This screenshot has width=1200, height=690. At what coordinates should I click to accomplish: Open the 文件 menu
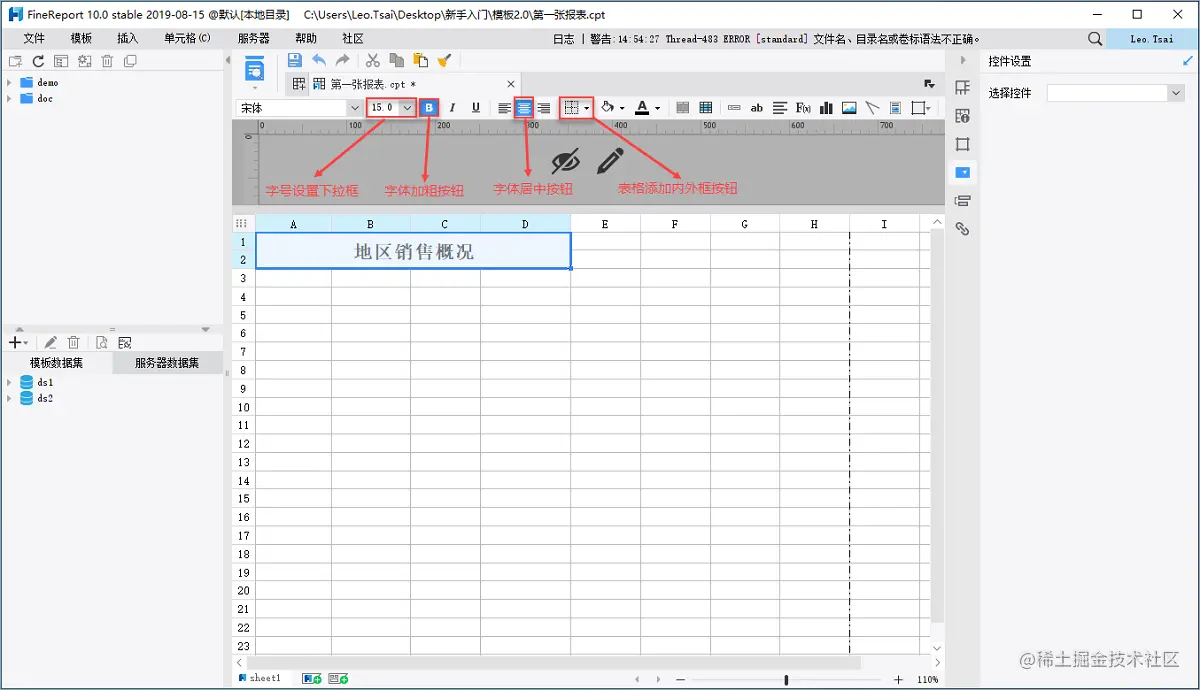point(34,38)
